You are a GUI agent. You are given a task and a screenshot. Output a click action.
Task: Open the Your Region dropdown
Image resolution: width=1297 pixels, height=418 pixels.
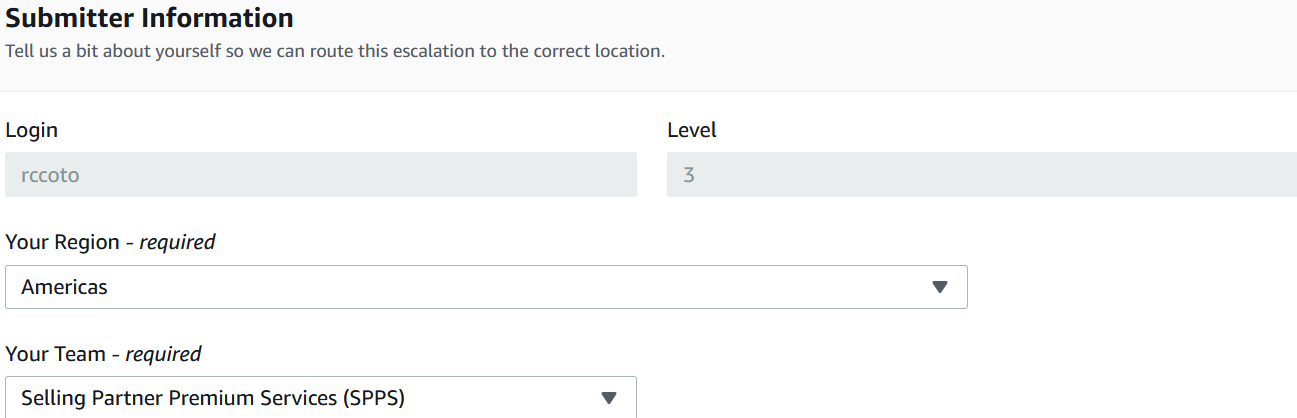[486, 287]
